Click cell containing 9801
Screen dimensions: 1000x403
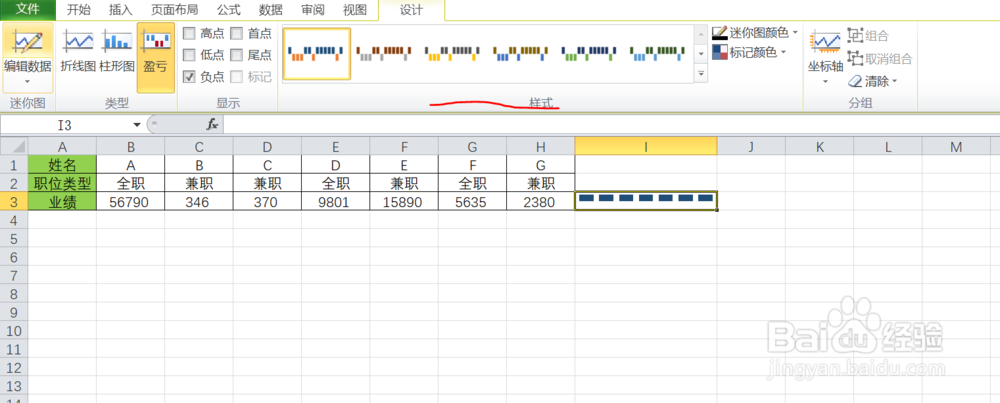[x=336, y=202]
